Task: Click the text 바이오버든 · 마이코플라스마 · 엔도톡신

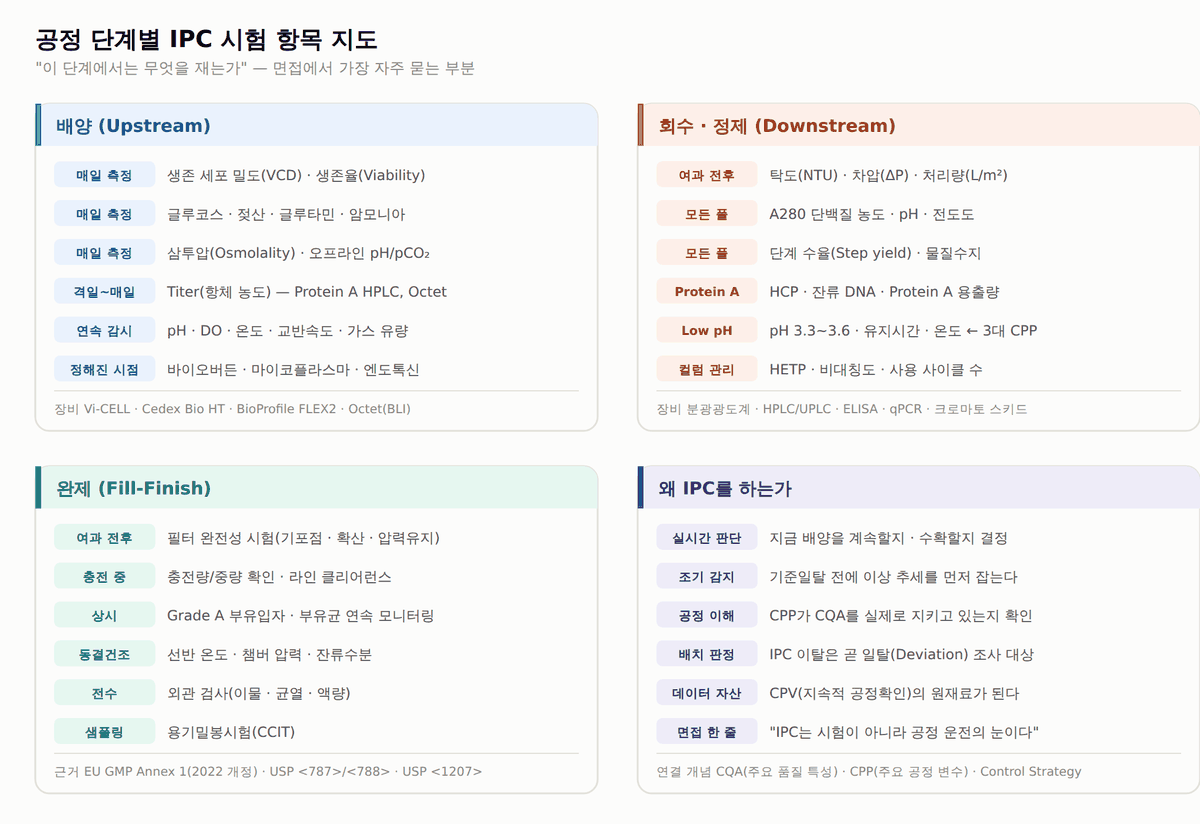Action: (293, 370)
